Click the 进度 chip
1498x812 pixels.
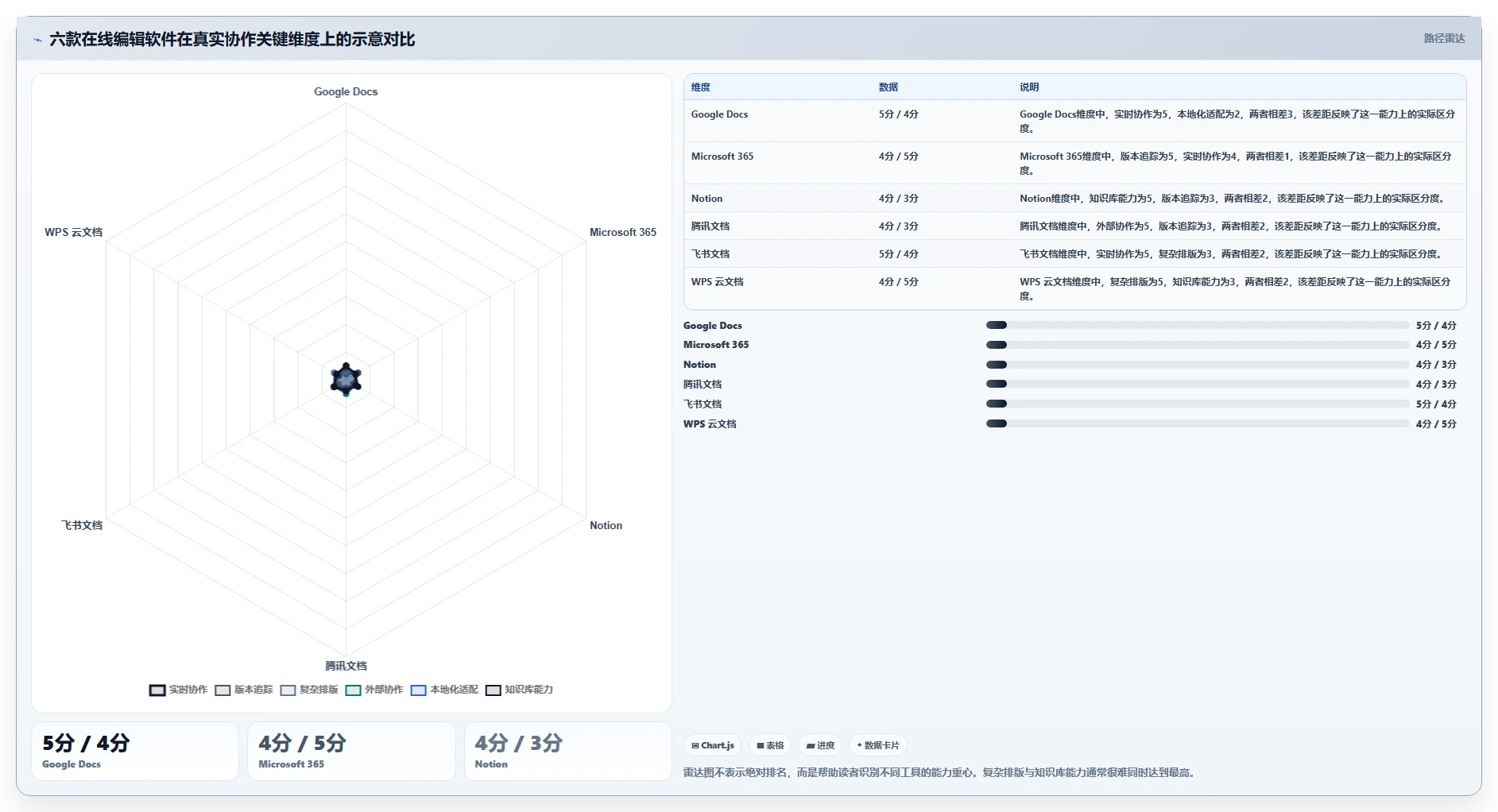point(820,745)
